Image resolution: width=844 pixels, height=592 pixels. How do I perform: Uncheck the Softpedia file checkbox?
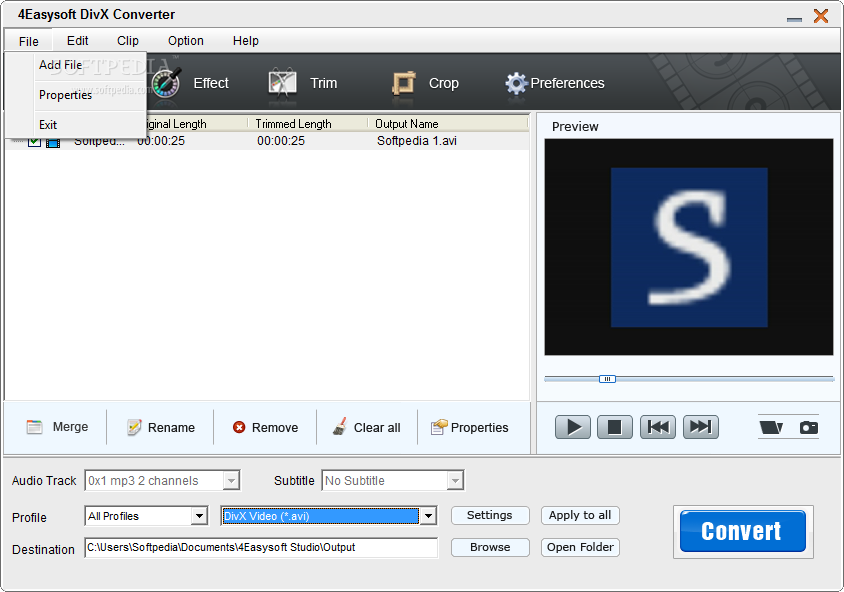tap(34, 142)
